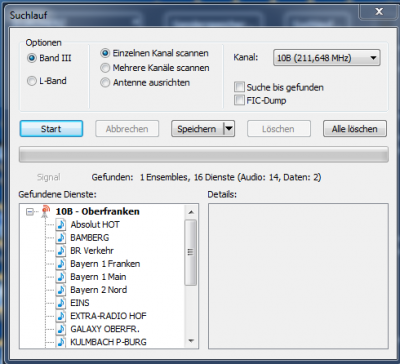Tick the FIC-Dump checkbox
400x364 pixels.
click(x=239, y=100)
